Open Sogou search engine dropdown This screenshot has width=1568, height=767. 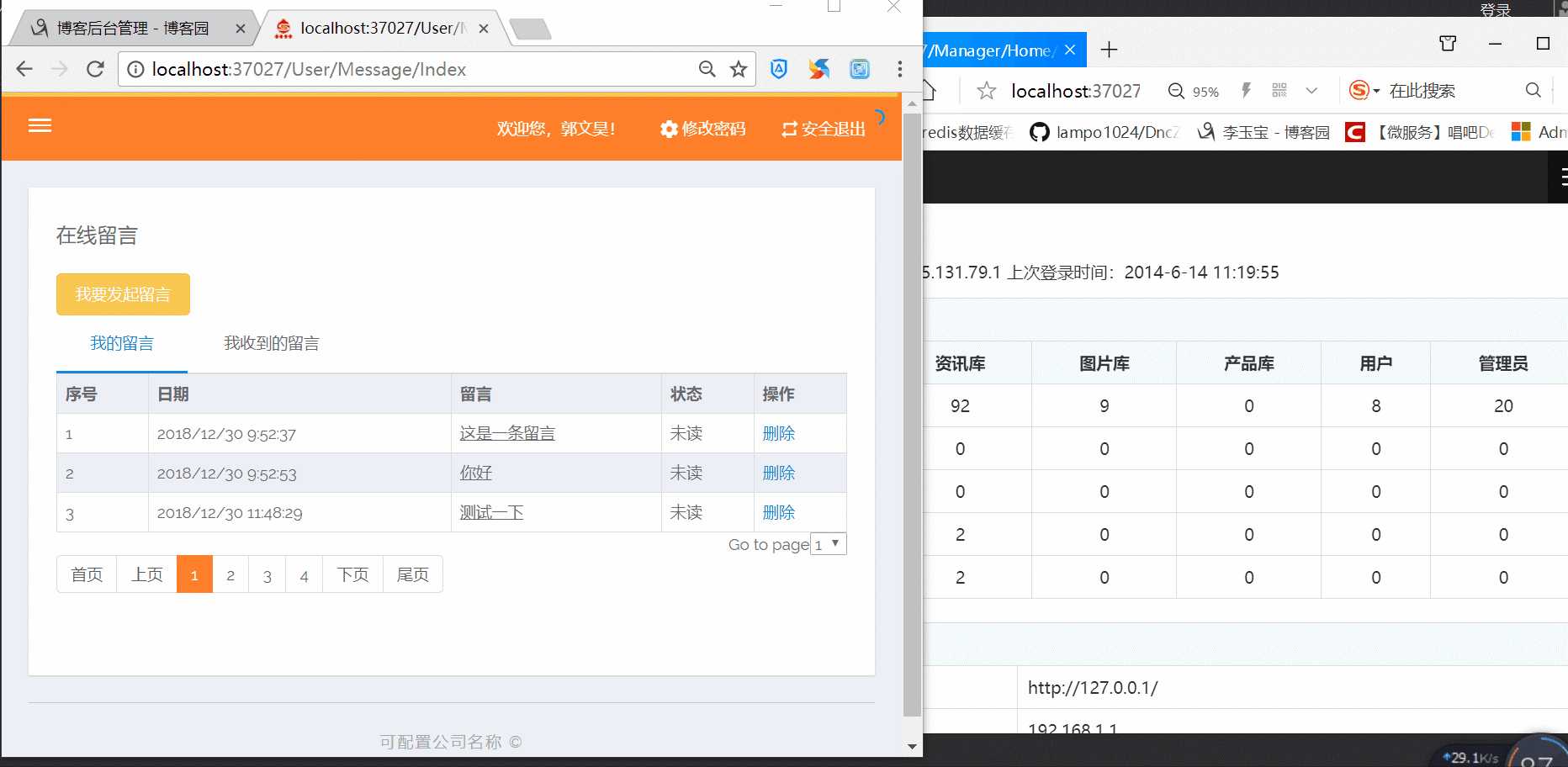1364,90
